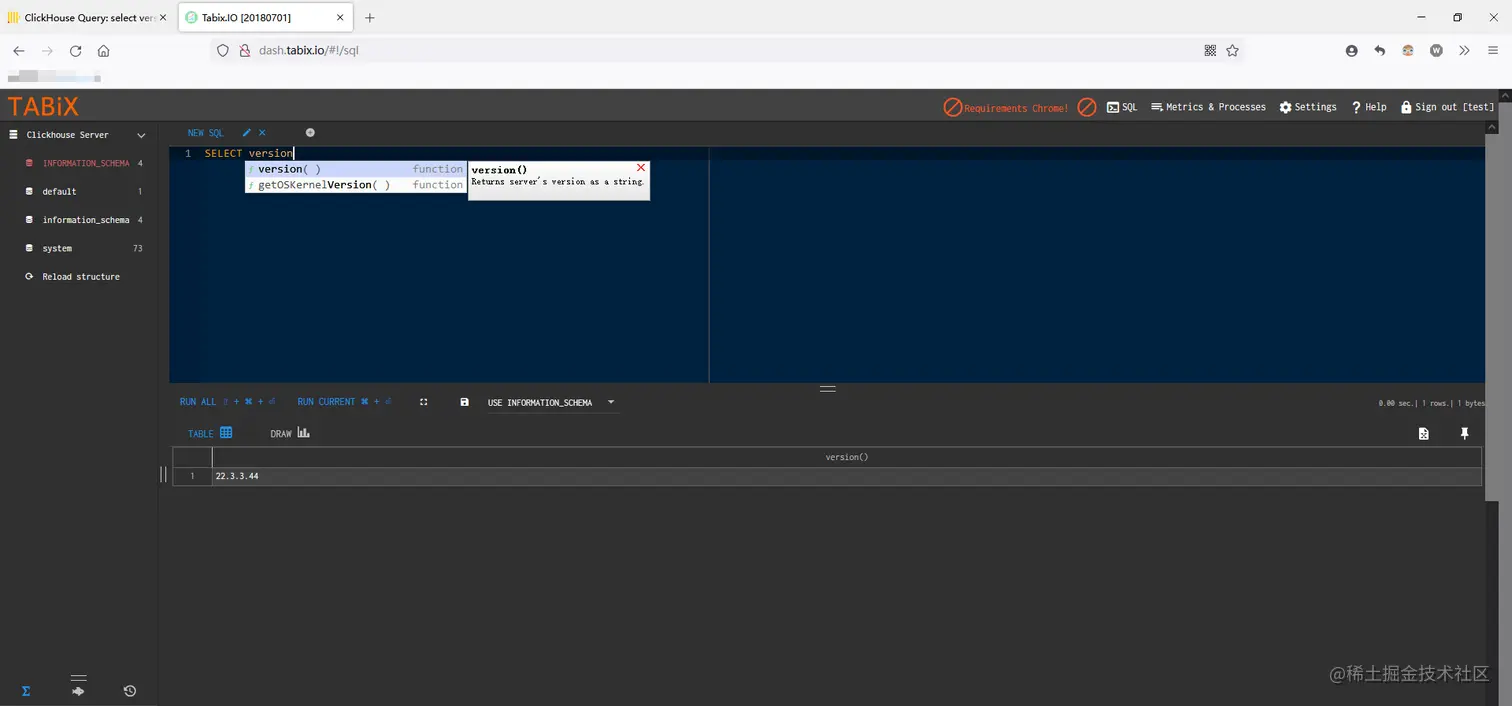This screenshot has height=706, width=1512.
Task: Click the TABIX logo
Action: (x=43, y=106)
